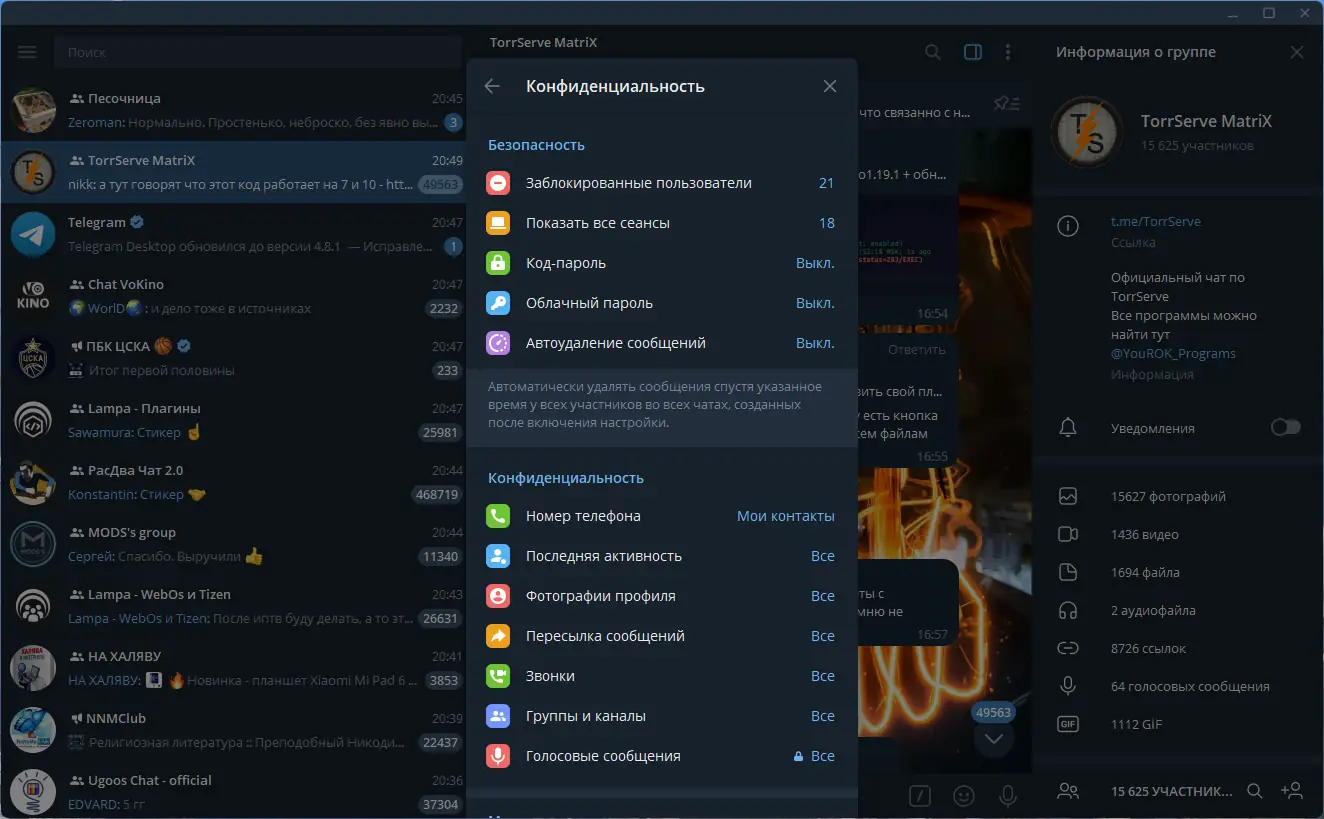Click the green passcode lock icon

point(498,263)
